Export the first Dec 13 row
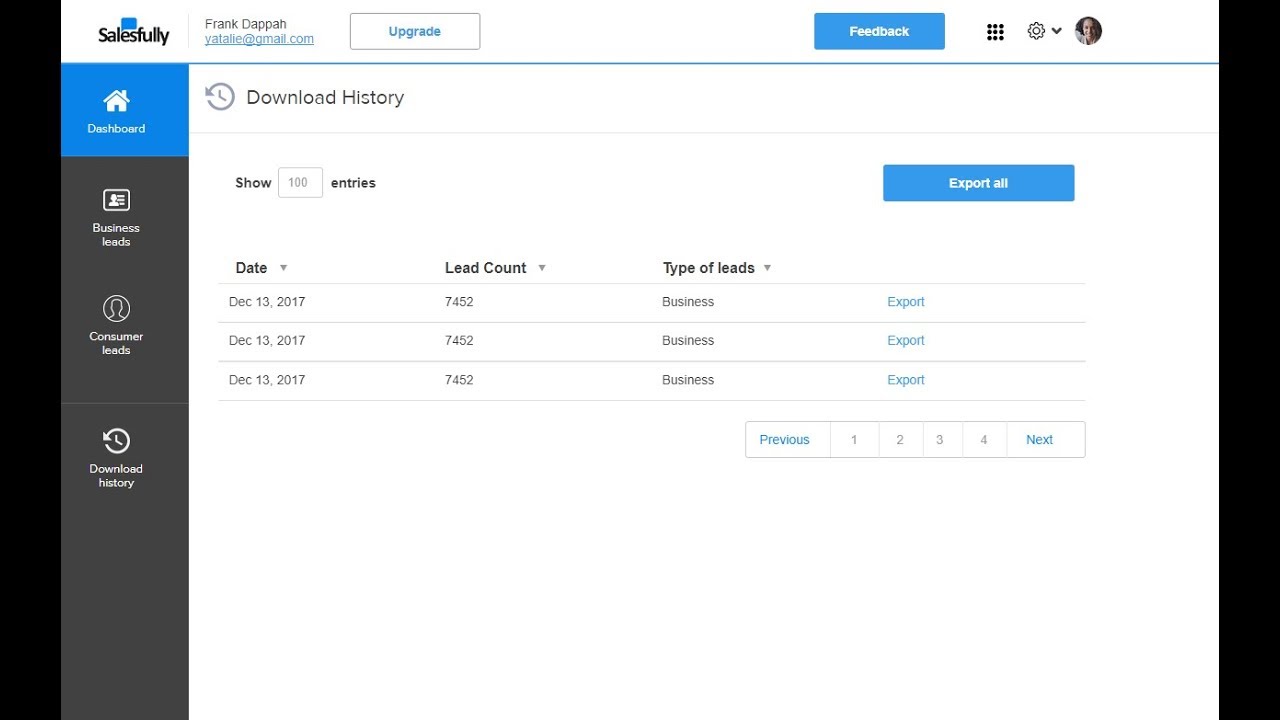This screenshot has height=720, width=1280. coord(906,302)
